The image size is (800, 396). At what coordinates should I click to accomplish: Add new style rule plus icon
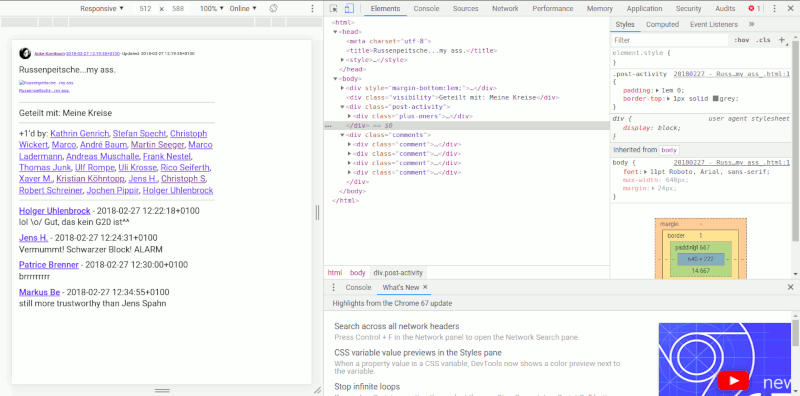(x=782, y=40)
